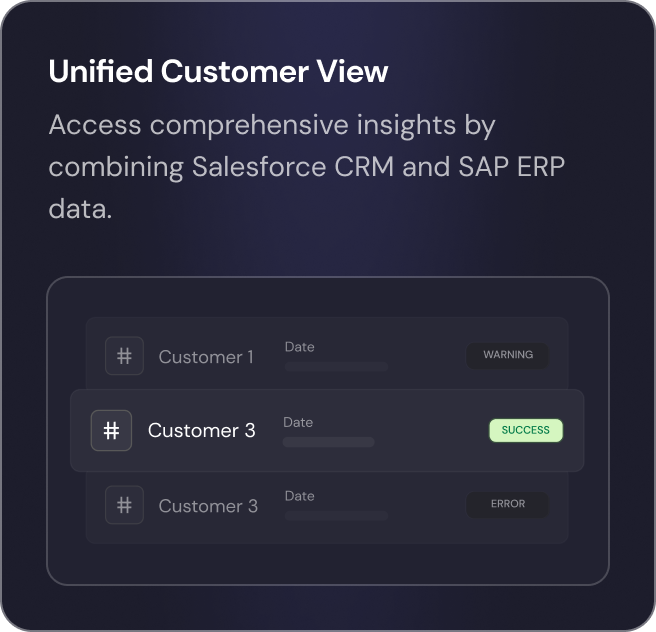
Task: Click the ERROR status badge
Action: (507, 504)
